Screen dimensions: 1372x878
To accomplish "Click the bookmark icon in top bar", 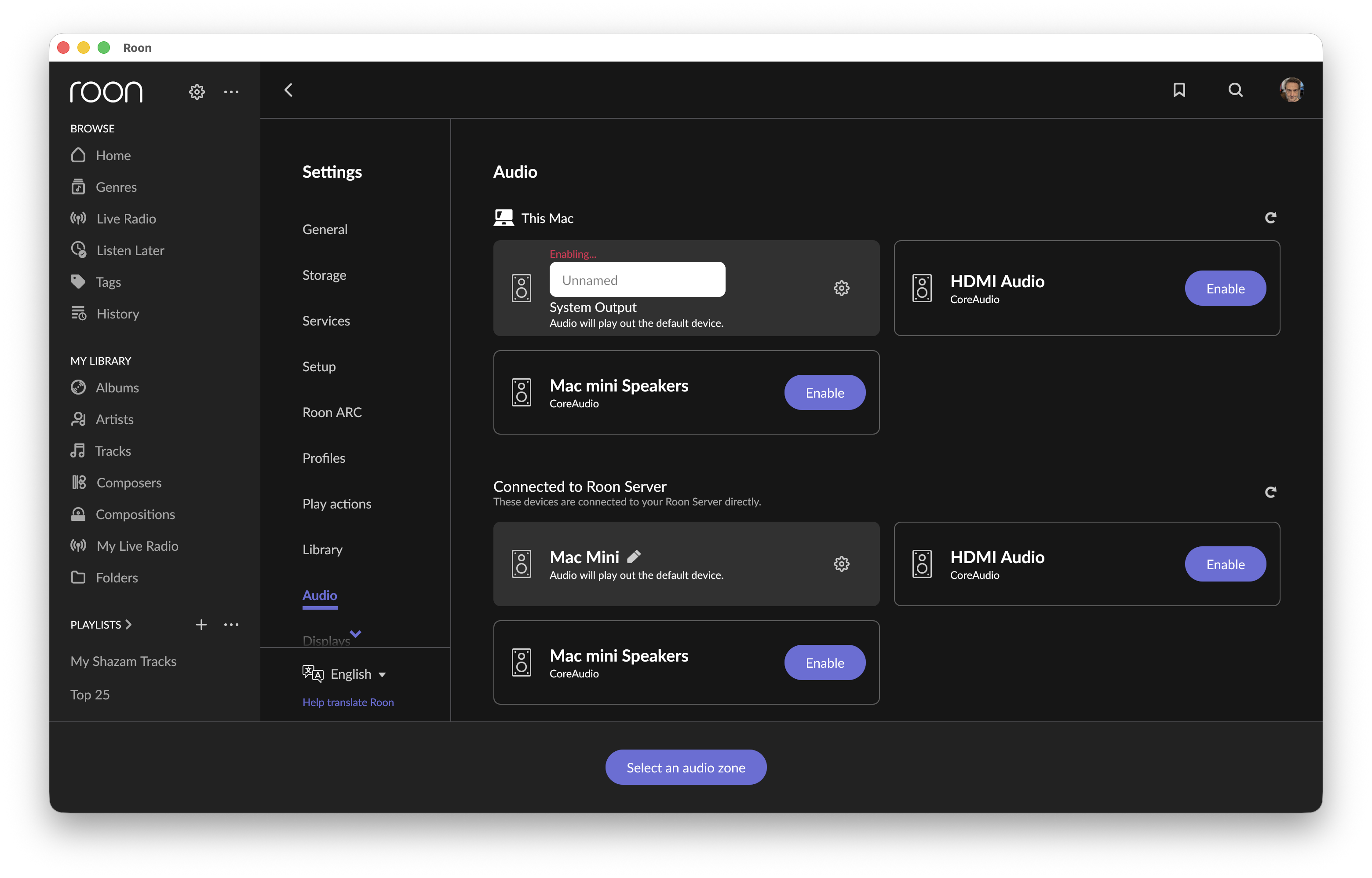I will click(1179, 89).
